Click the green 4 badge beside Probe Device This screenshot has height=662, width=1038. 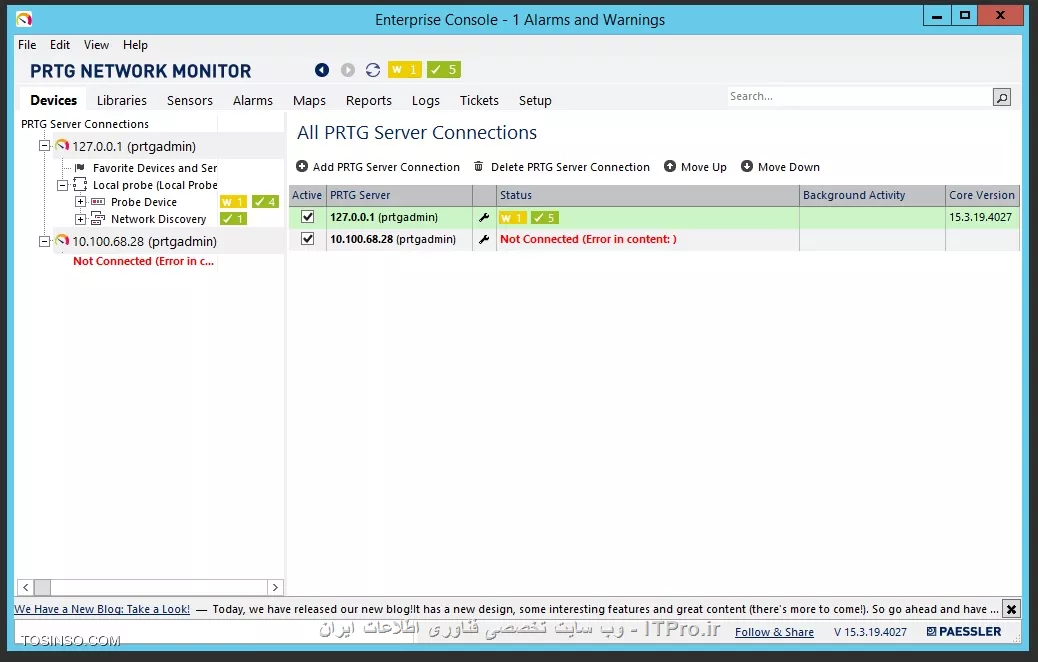coord(265,202)
